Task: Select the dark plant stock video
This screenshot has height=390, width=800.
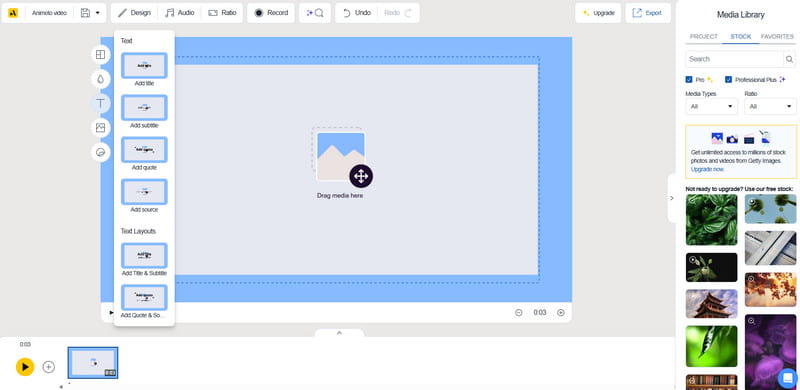Action: [x=711, y=267]
